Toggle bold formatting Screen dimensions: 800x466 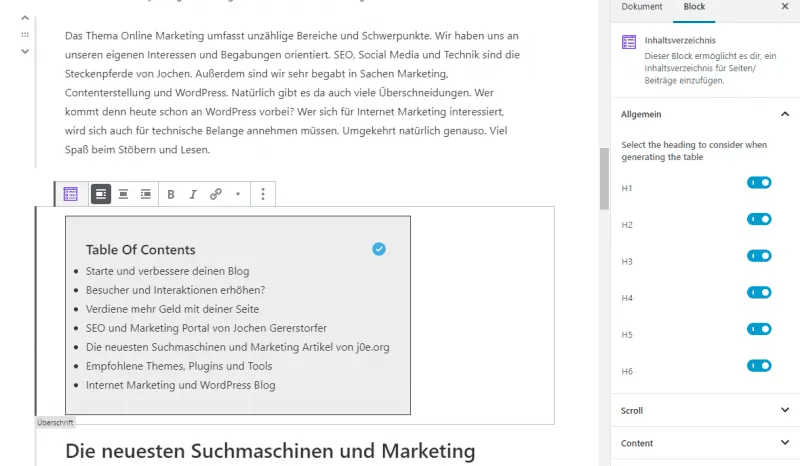171,194
